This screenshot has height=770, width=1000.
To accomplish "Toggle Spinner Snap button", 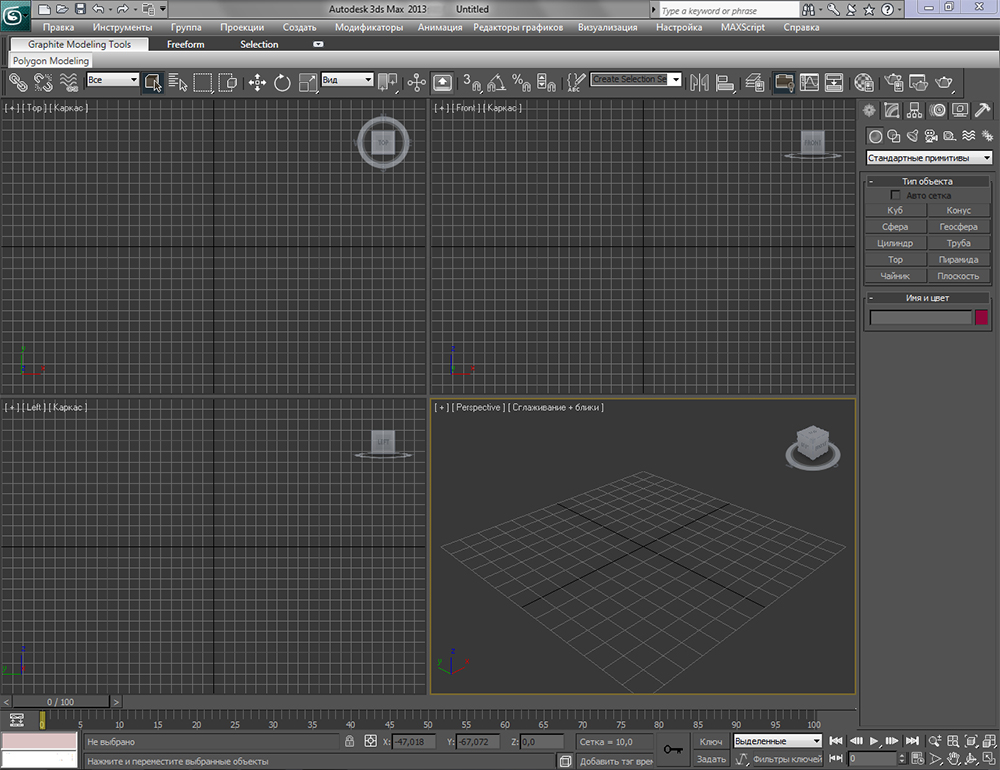I will click(x=546, y=82).
